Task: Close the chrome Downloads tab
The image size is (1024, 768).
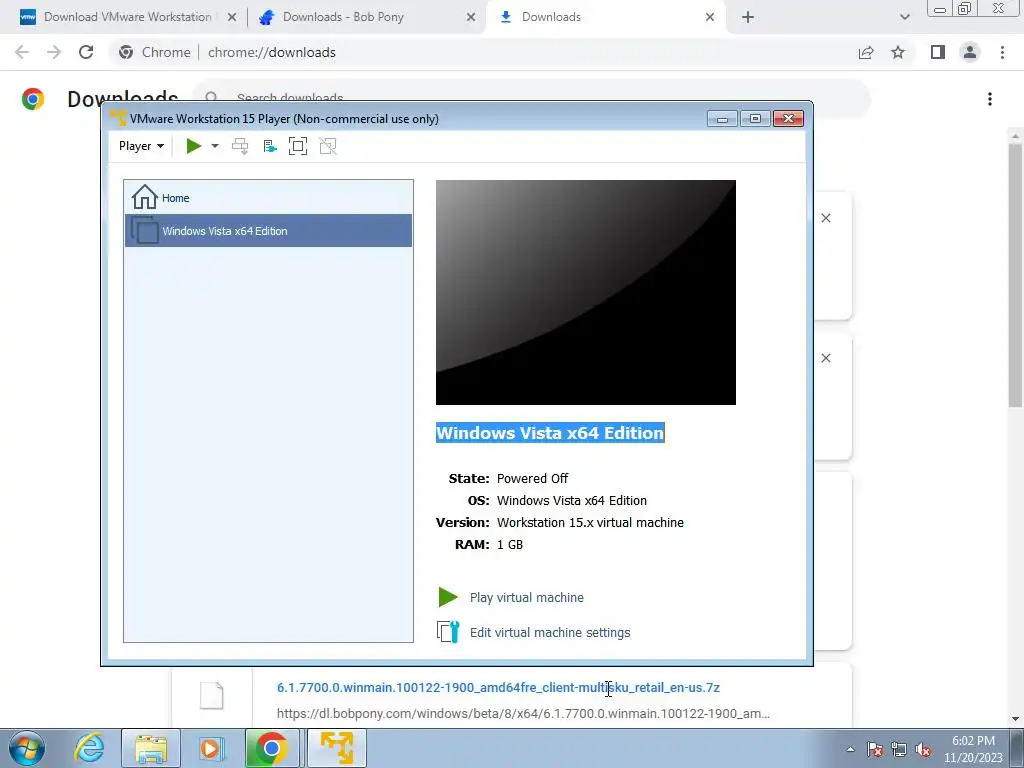Action: 710,17
